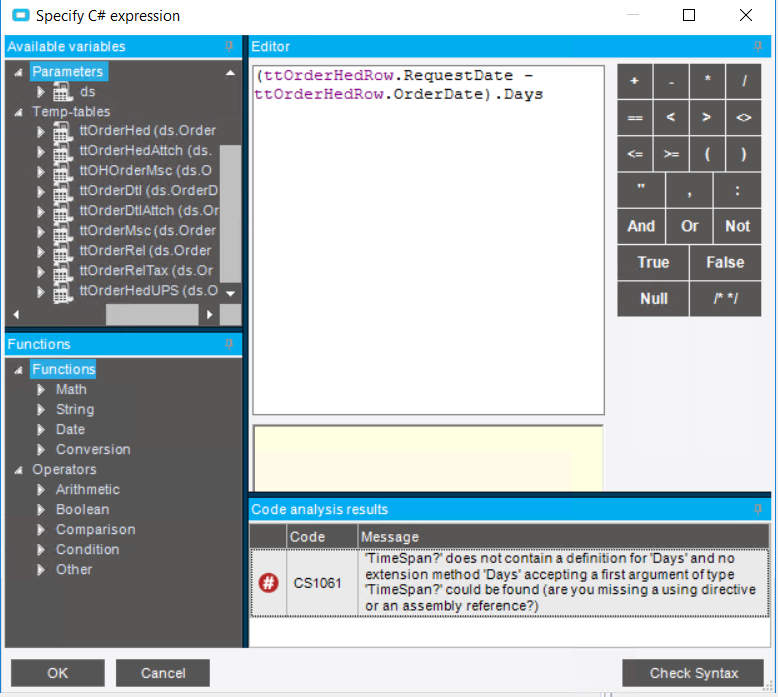The height and width of the screenshot is (697, 778).
Task: Insert the greater-than-or-equal operator
Action: pyautogui.click(x=671, y=154)
